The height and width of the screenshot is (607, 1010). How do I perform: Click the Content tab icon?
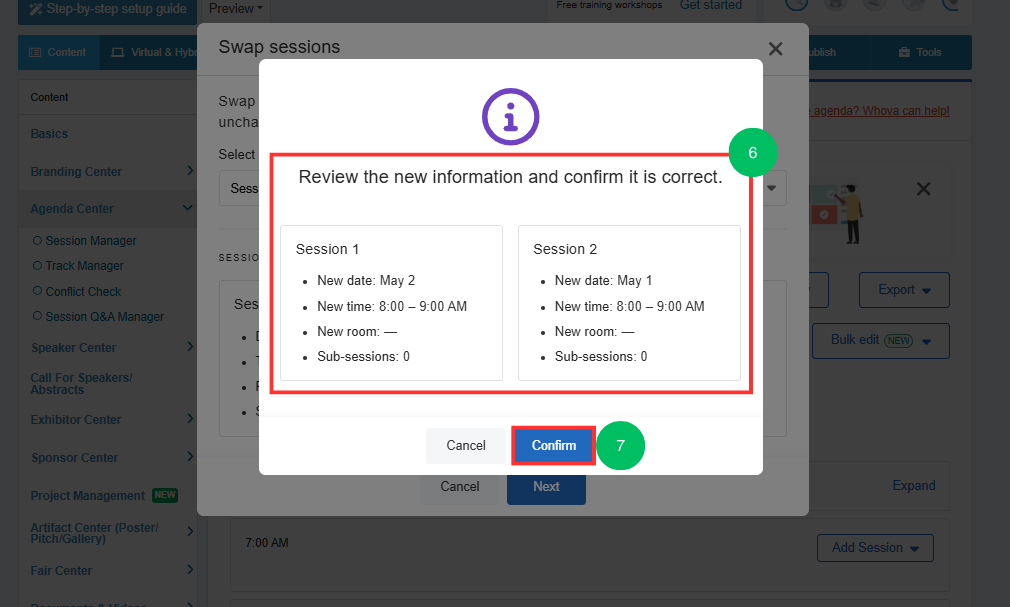(35, 52)
